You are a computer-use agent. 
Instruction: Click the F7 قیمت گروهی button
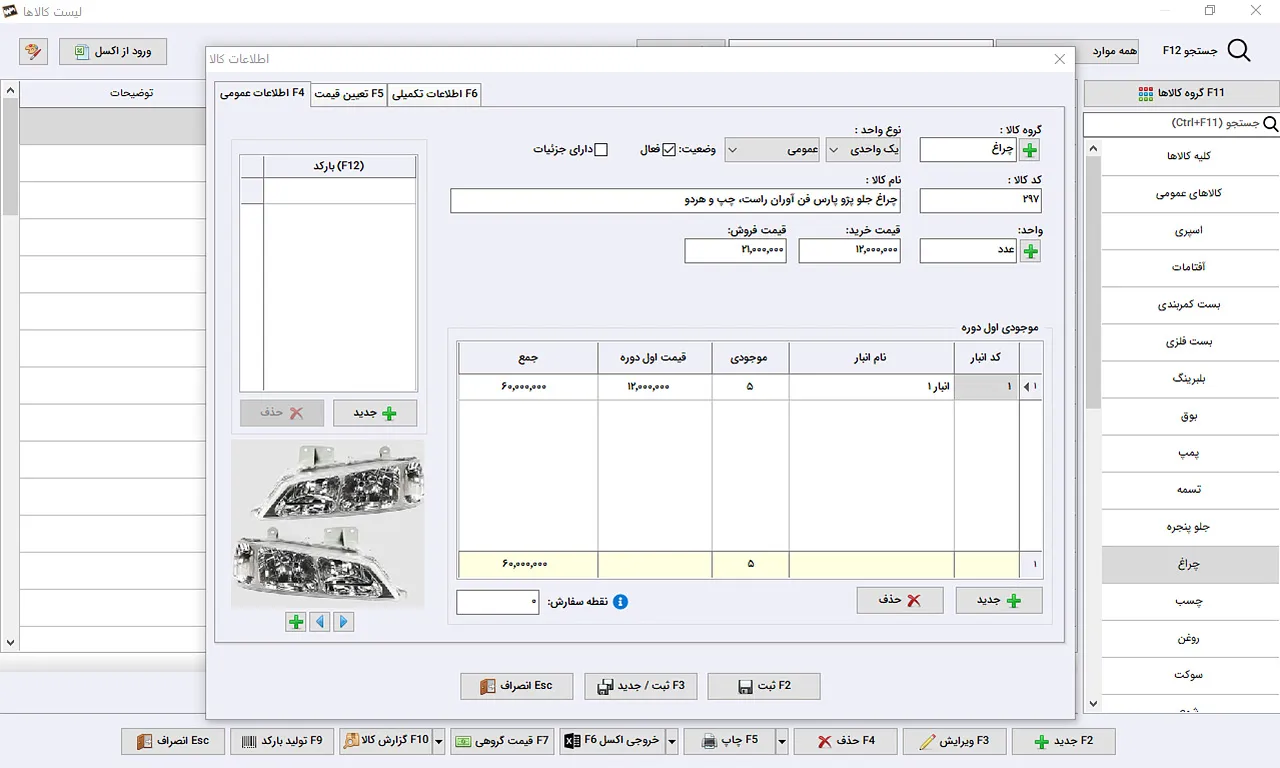(502, 741)
